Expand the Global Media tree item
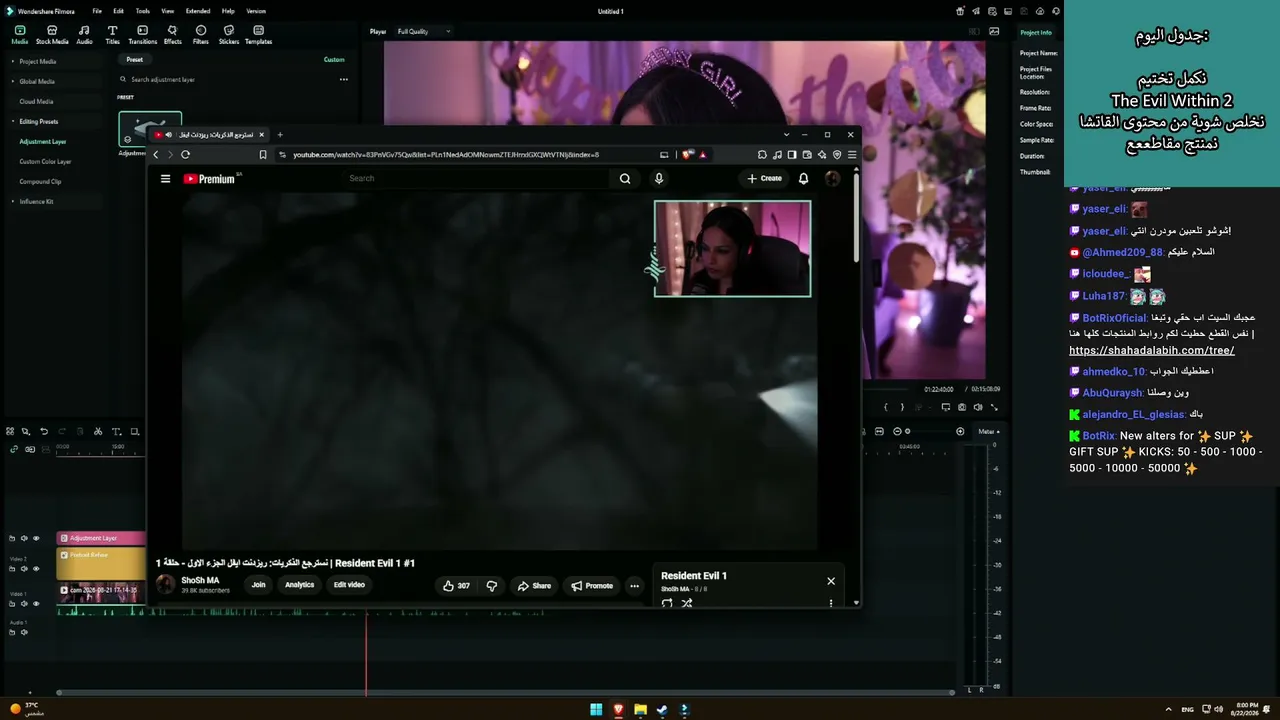This screenshot has height=720, width=1280. pos(12,81)
